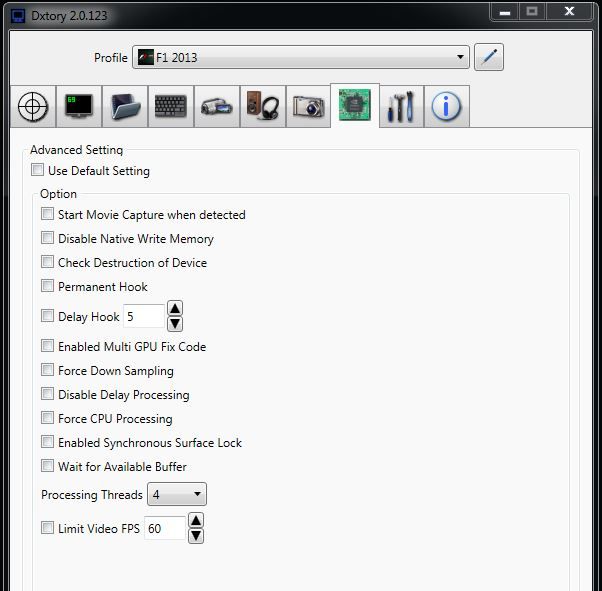Toggle the Delay Hook checkbox
The image size is (602, 591).
[x=47, y=316]
